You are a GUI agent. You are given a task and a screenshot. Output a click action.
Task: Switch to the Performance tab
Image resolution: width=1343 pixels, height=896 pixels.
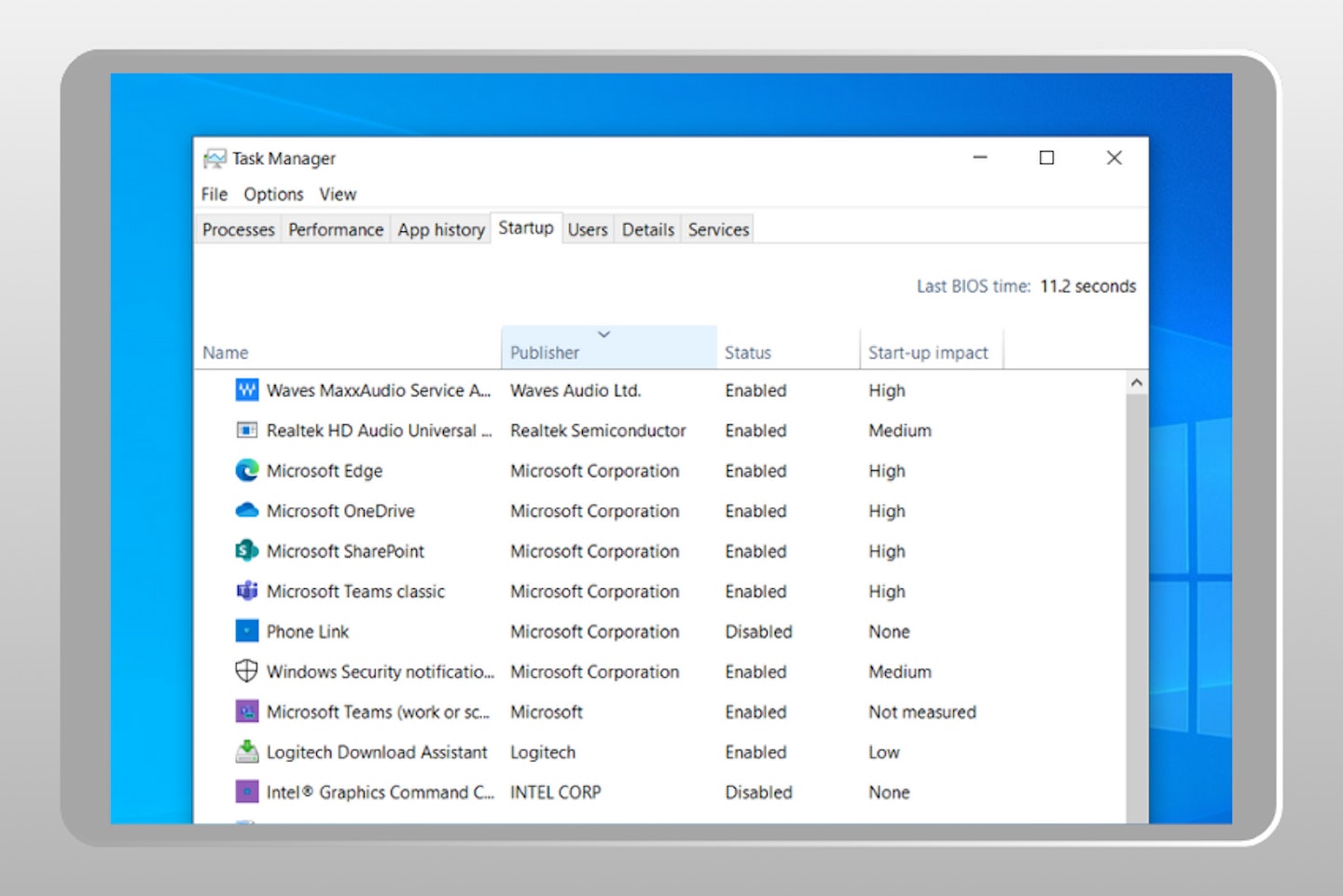336,229
